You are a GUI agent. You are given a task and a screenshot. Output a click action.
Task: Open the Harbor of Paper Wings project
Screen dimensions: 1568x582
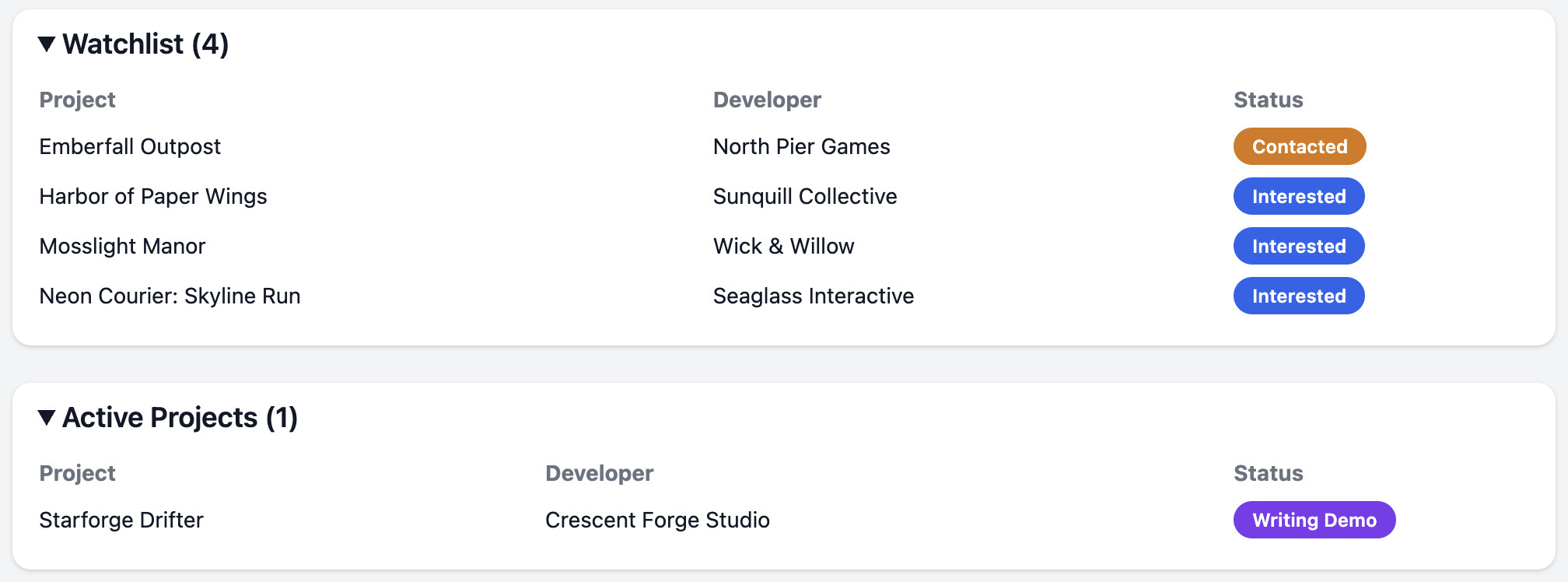tap(153, 196)
